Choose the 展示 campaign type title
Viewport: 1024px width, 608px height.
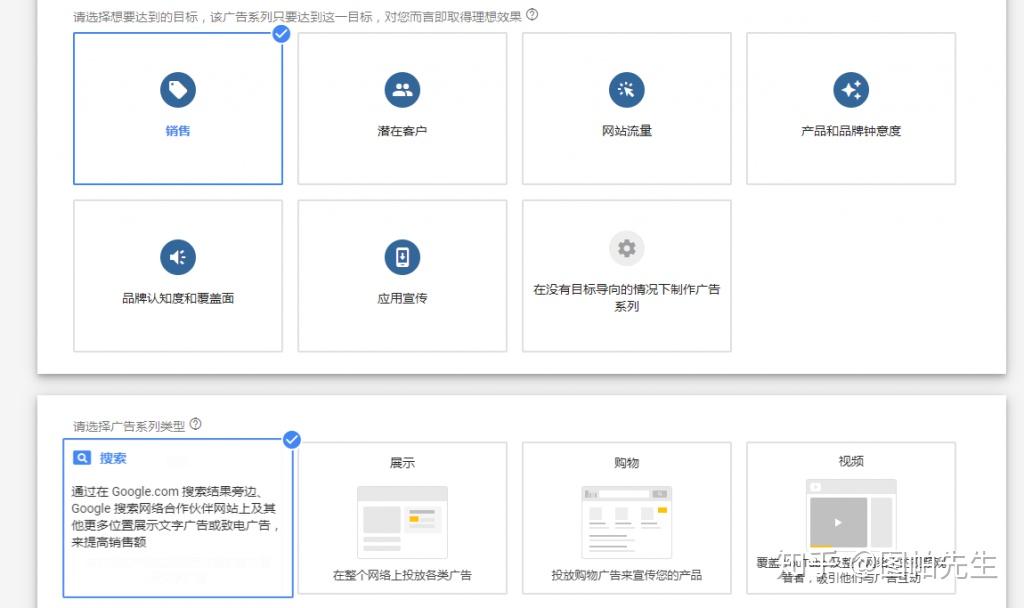pos(402,463)
